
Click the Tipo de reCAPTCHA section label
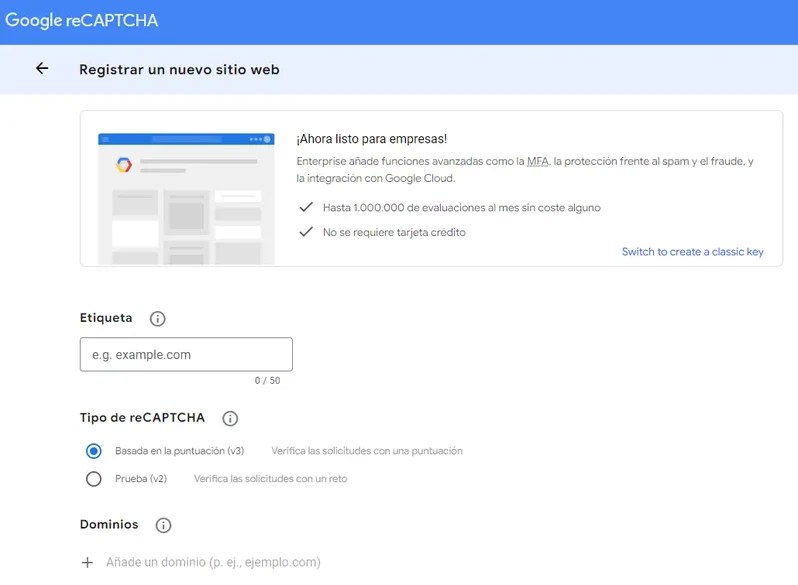point(142,418)
